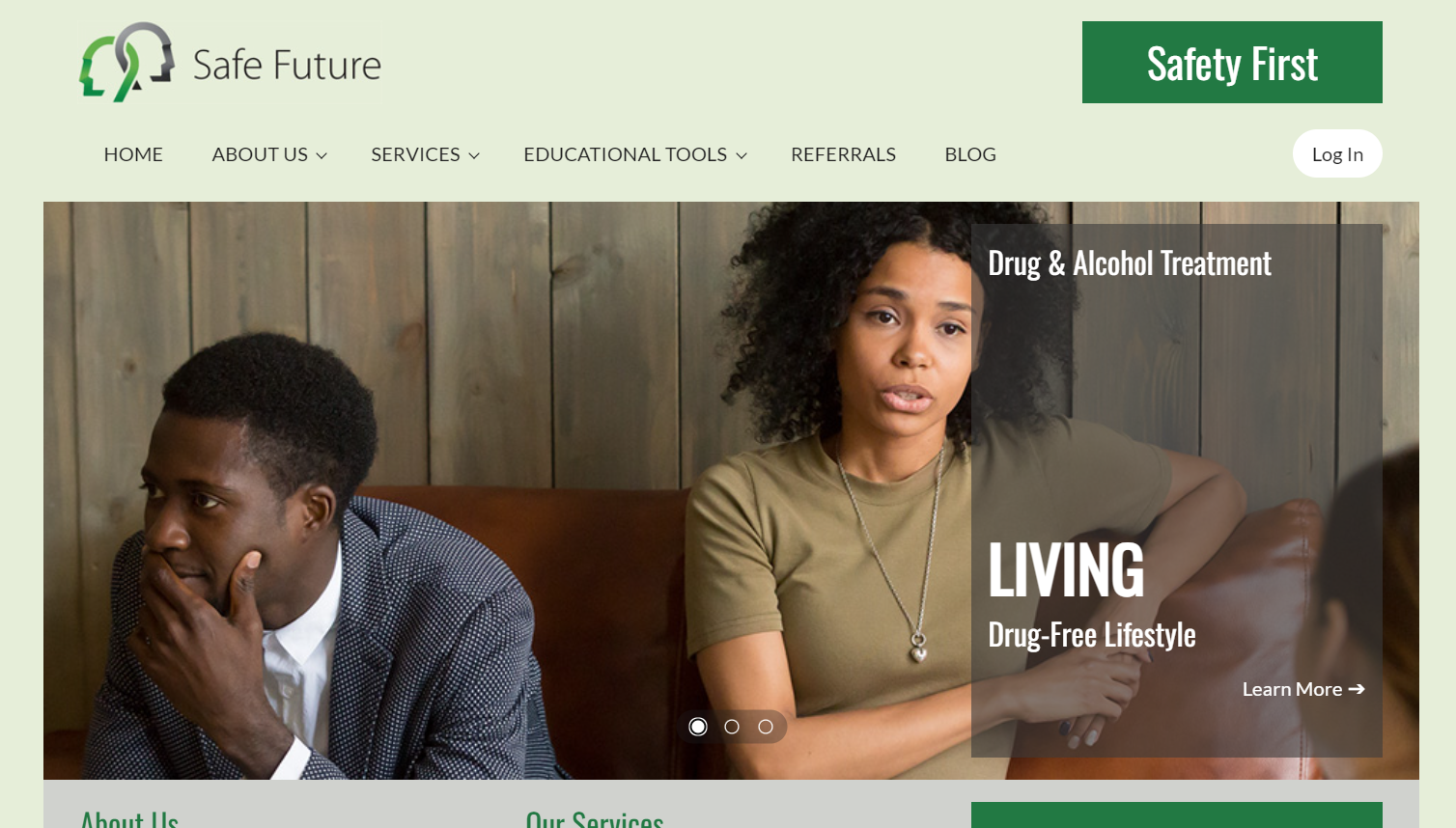Viewport: 1456px width, 828px height.
Task: Expand the About Us dropdown chevron
Action: pos(322,155)
